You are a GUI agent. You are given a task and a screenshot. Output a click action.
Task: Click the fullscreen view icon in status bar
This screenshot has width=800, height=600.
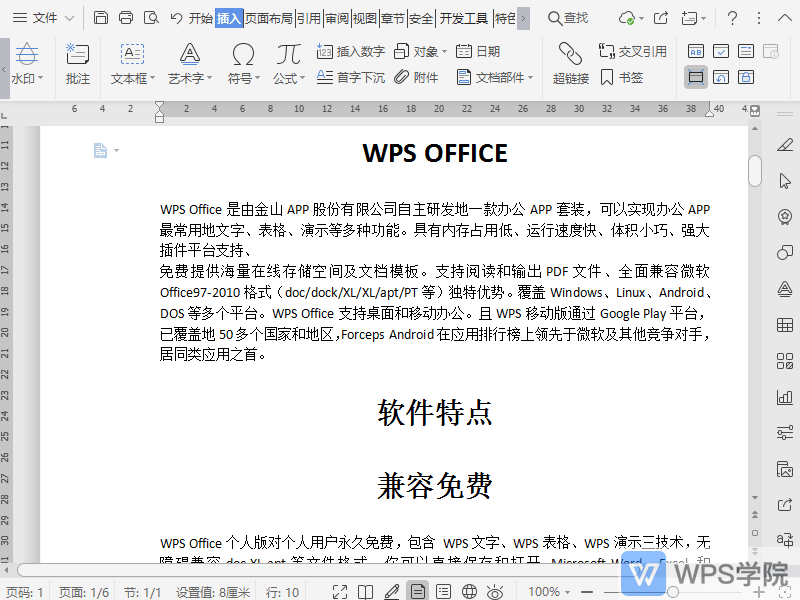tap(340, 592)
